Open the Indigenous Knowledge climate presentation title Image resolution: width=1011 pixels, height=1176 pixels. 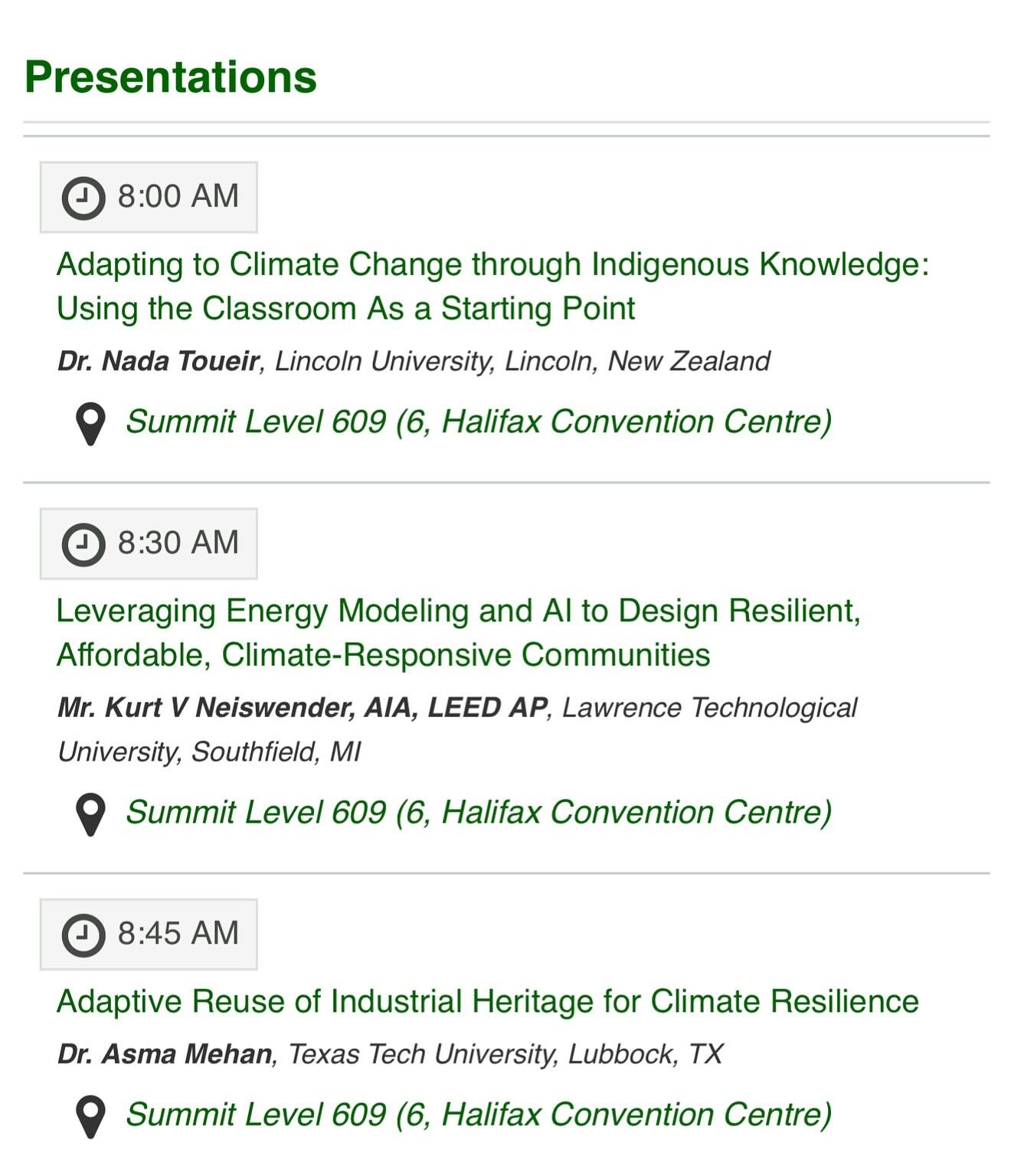point(492,287)
